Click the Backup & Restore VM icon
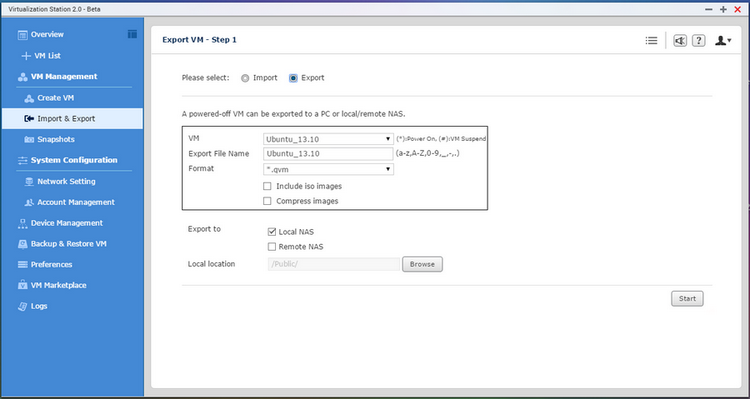Image resolution: width=750 pixels, height=399 pixels. point(22,244)
